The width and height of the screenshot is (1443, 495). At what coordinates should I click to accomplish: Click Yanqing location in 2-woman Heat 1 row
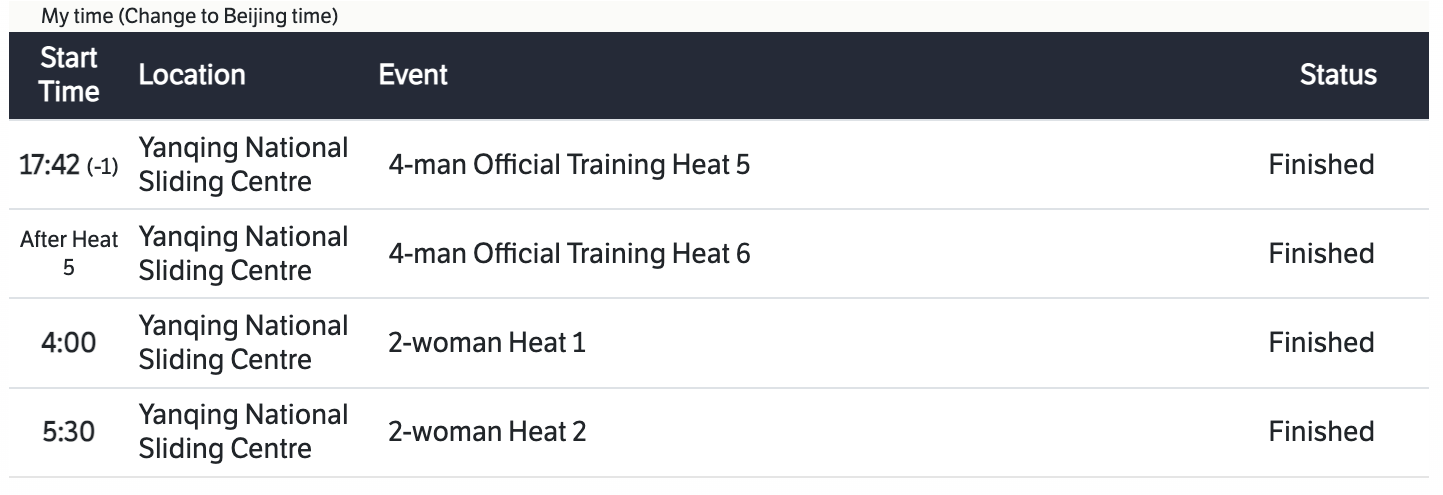coord(243,343)
